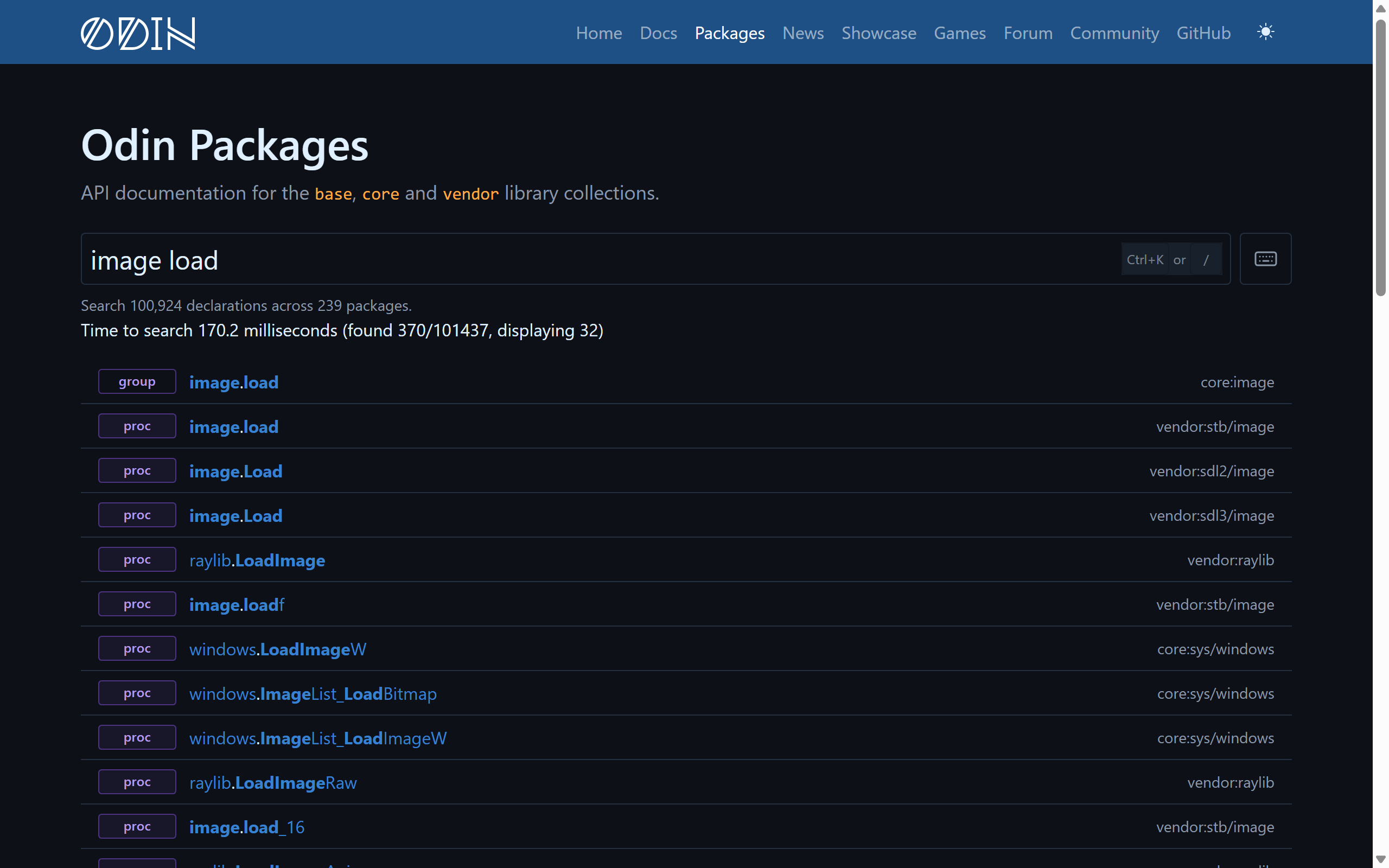This screenshot has height=868, width=1389.
Task: Open the 'core' collection link
Action: pos(380,194)
